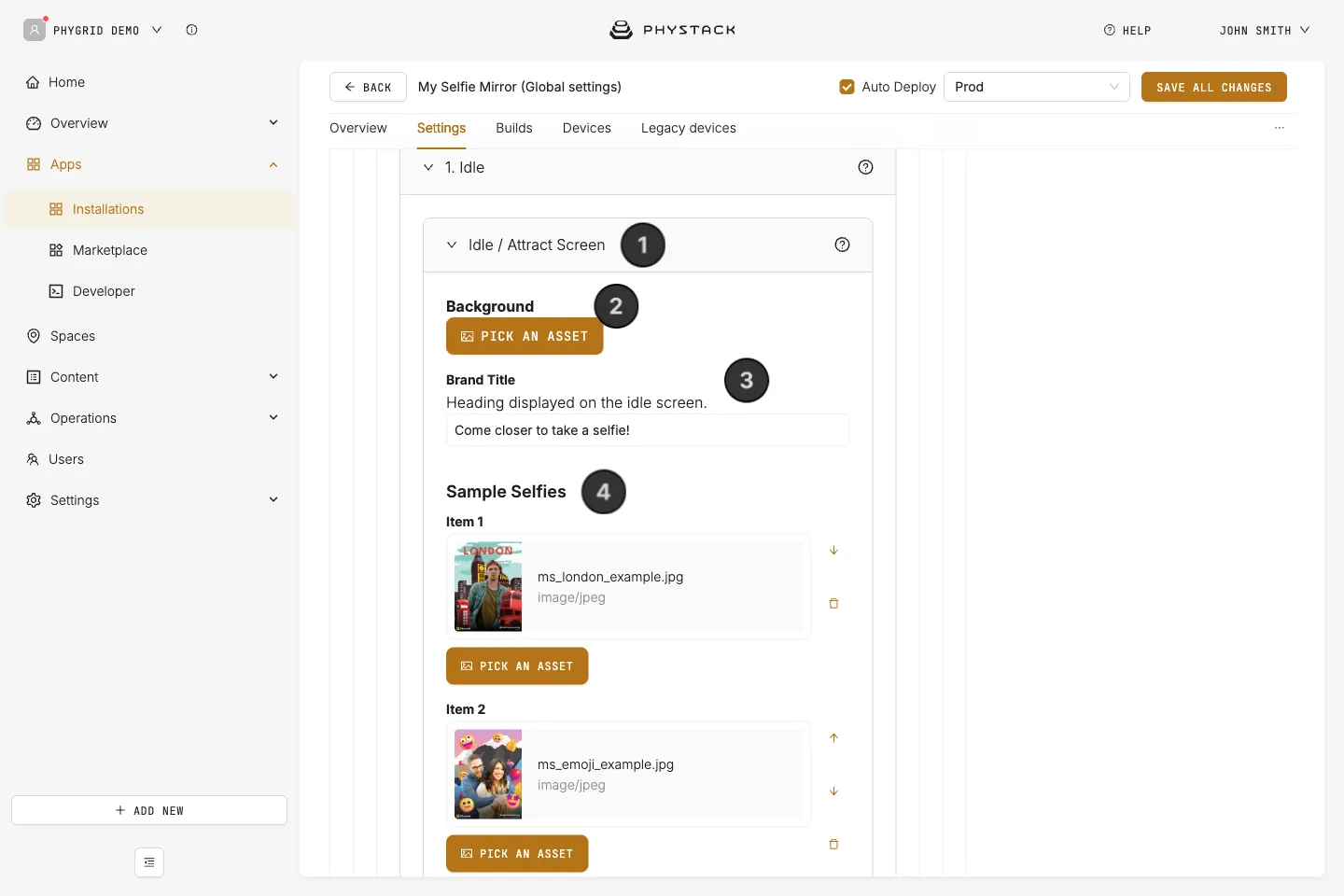Open the help icon for 1. Idle section
Viewport: 1344px width, 896px height.
click(x=865, y=167)
